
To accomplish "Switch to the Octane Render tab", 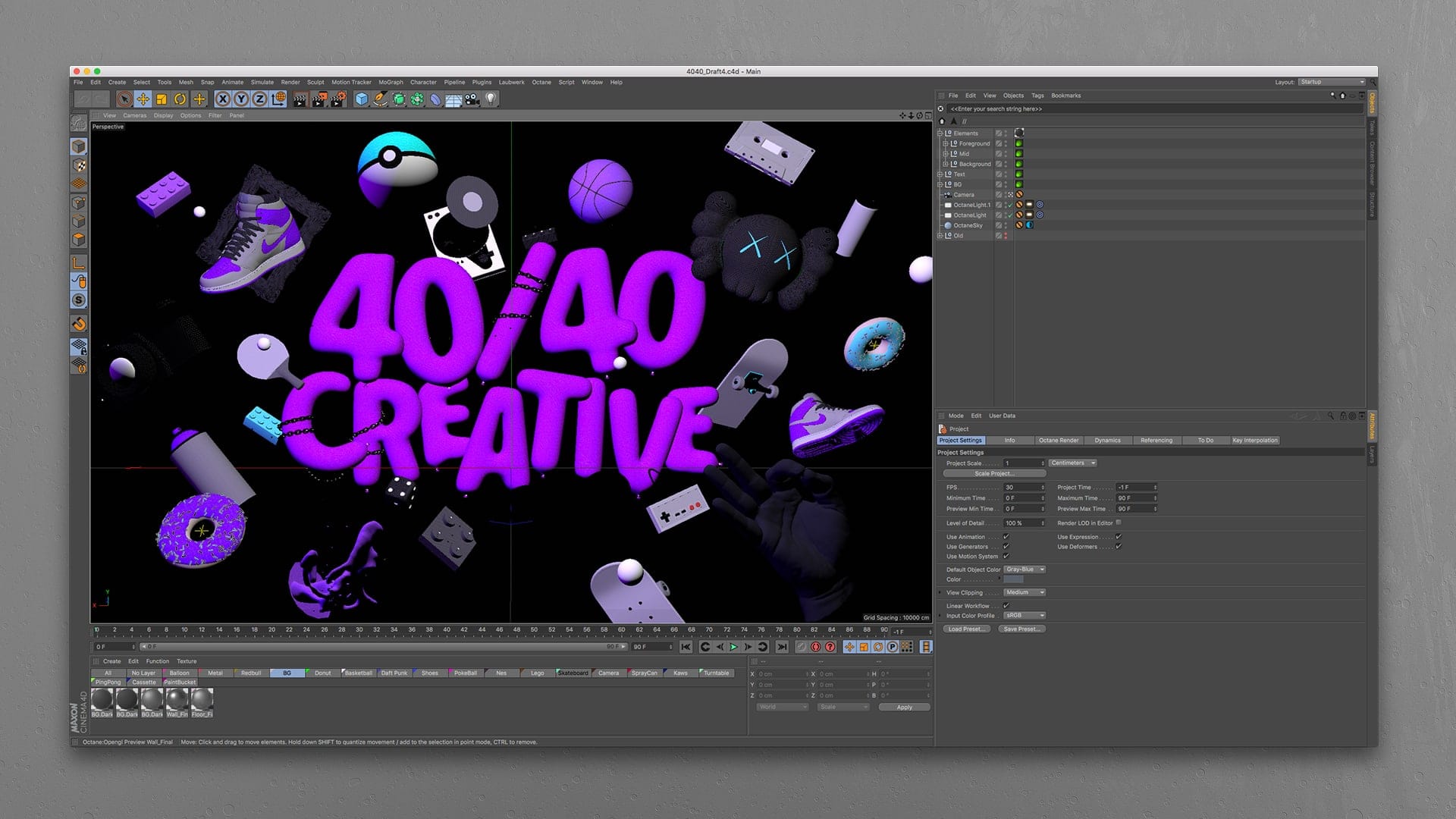I will pyautogui.click(x=1059, y=441).
